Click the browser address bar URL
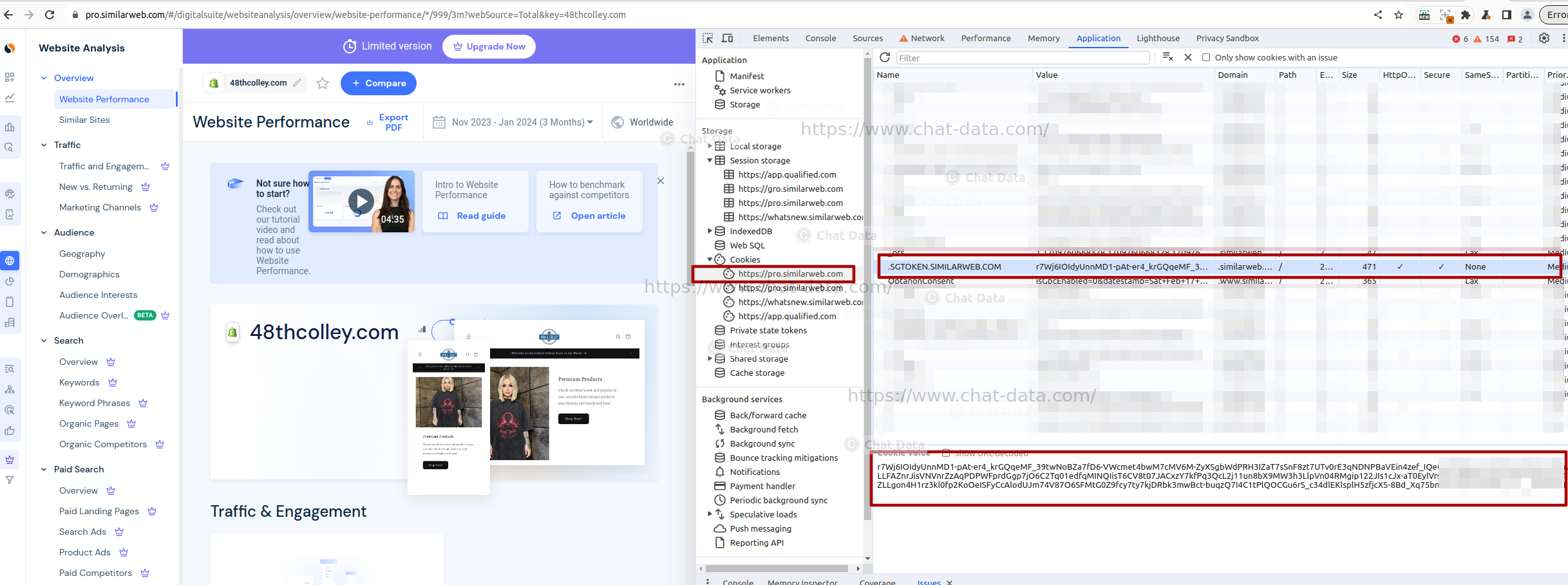This screenshot has height=585, width=1568. coord(355,14)
